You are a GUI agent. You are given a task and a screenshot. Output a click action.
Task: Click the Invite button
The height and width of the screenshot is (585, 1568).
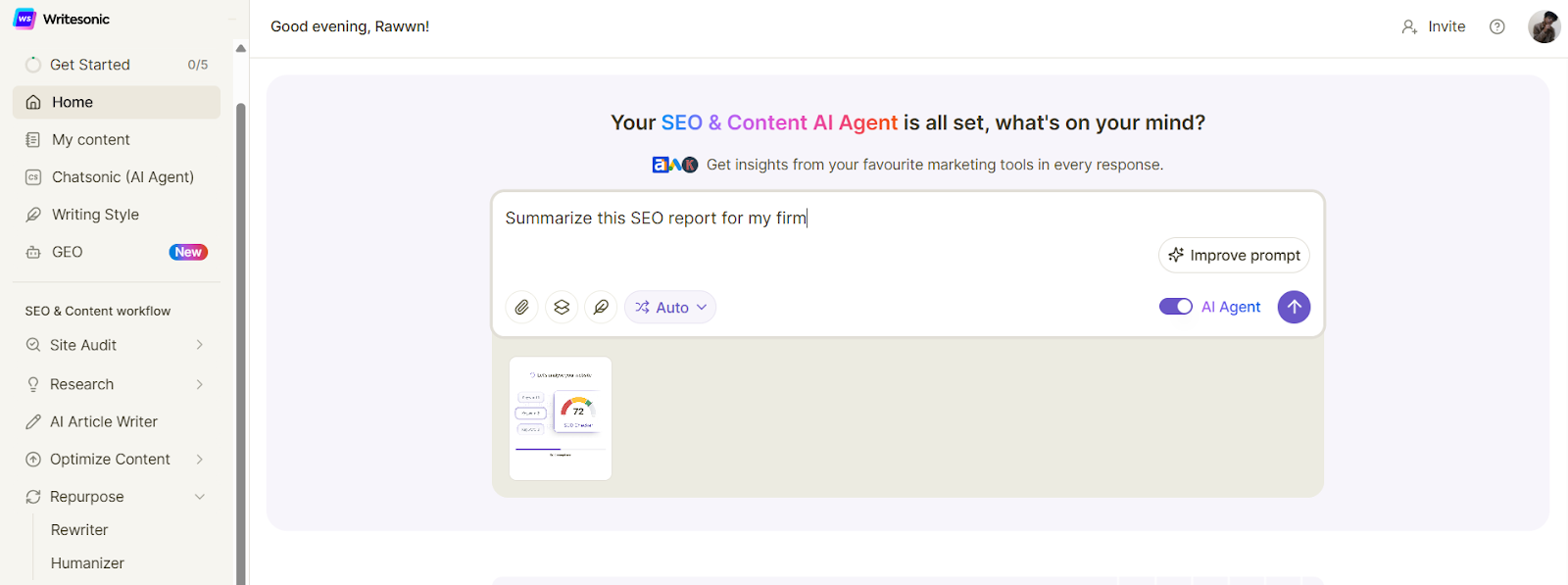1434,26
